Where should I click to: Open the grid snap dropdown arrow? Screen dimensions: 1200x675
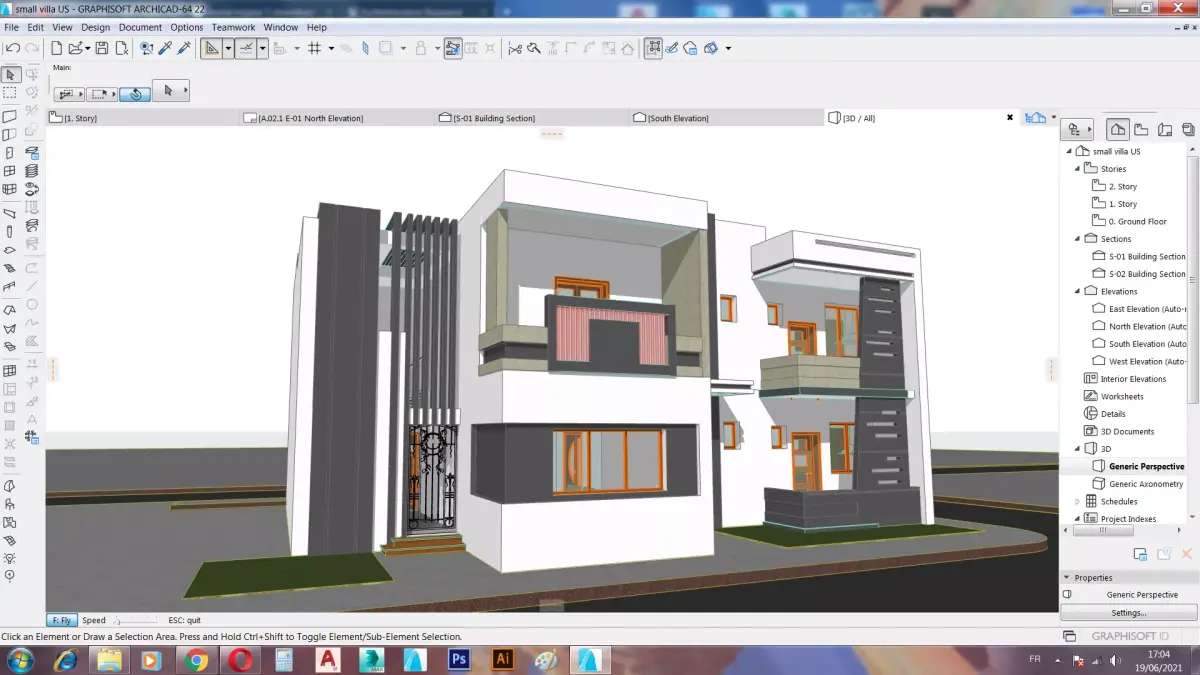coord(331,48)
